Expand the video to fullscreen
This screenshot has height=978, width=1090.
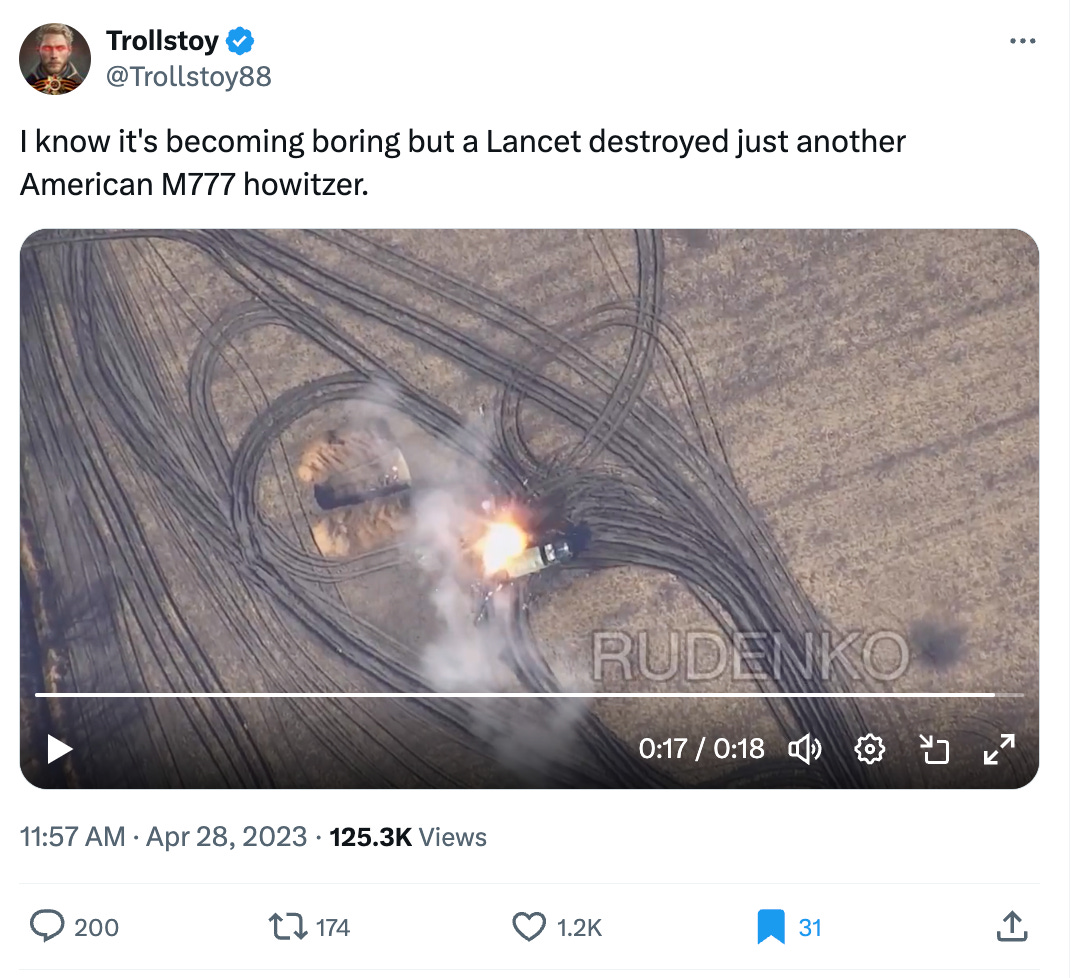(x=1000, y=749)
